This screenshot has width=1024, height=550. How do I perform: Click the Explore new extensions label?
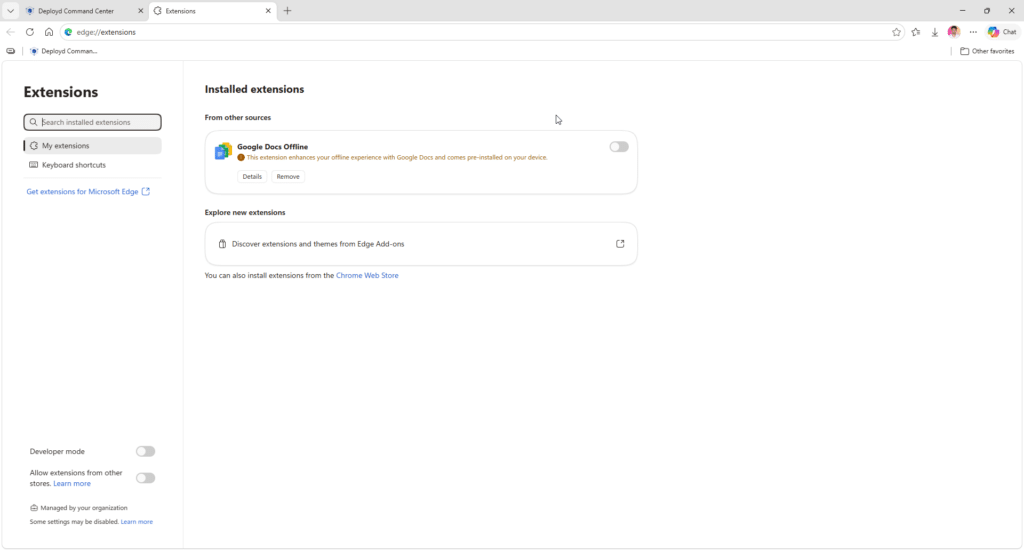pos(245,212)
